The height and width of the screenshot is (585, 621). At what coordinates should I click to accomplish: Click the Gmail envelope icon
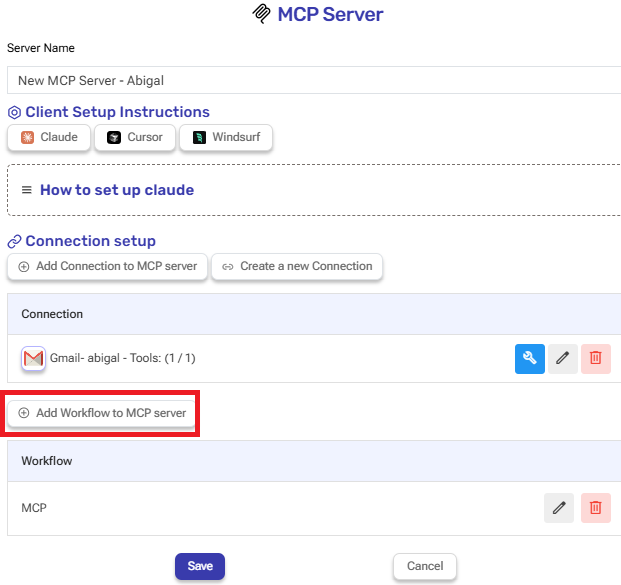click(33, 358)
